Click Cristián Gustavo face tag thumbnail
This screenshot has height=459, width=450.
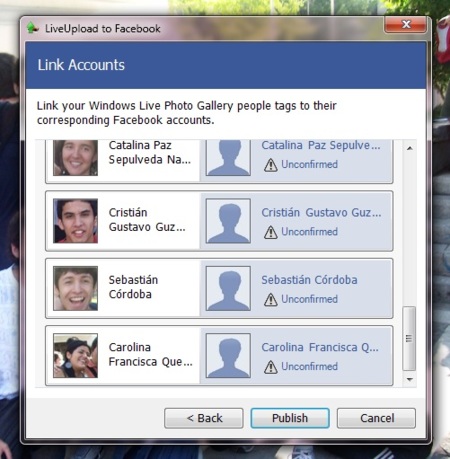coord(75,221)
